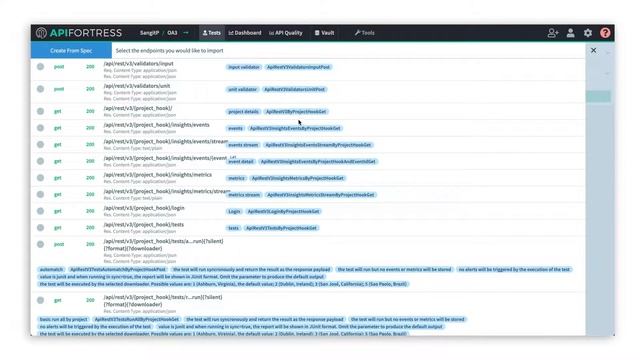Image resolution: width=640 pixels, height=360 pixels.
Task: Click the SangitP company breadcrumb
Action: tap(149, 33)
